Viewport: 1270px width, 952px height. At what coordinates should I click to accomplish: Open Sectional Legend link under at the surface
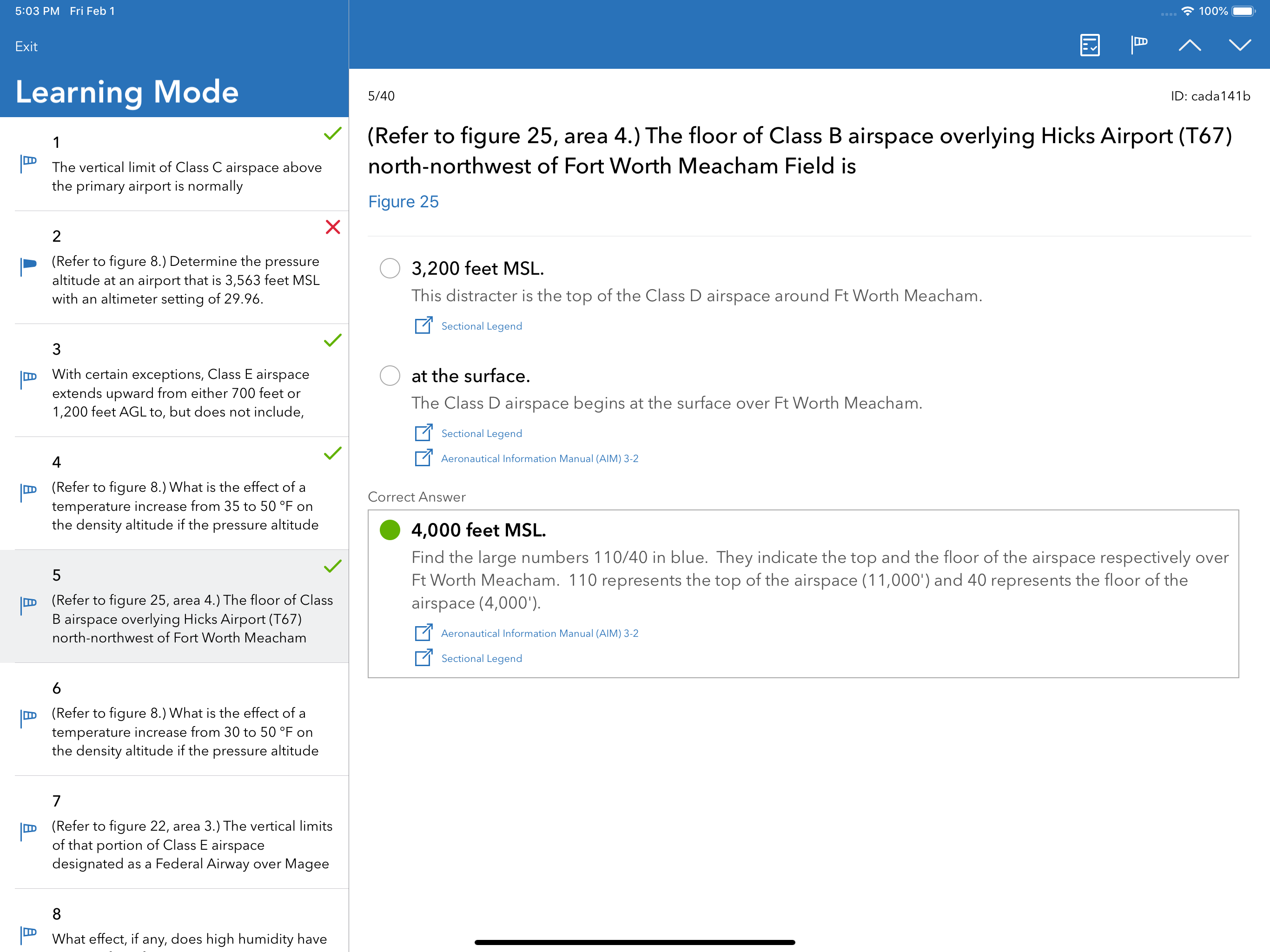point(482,434)
